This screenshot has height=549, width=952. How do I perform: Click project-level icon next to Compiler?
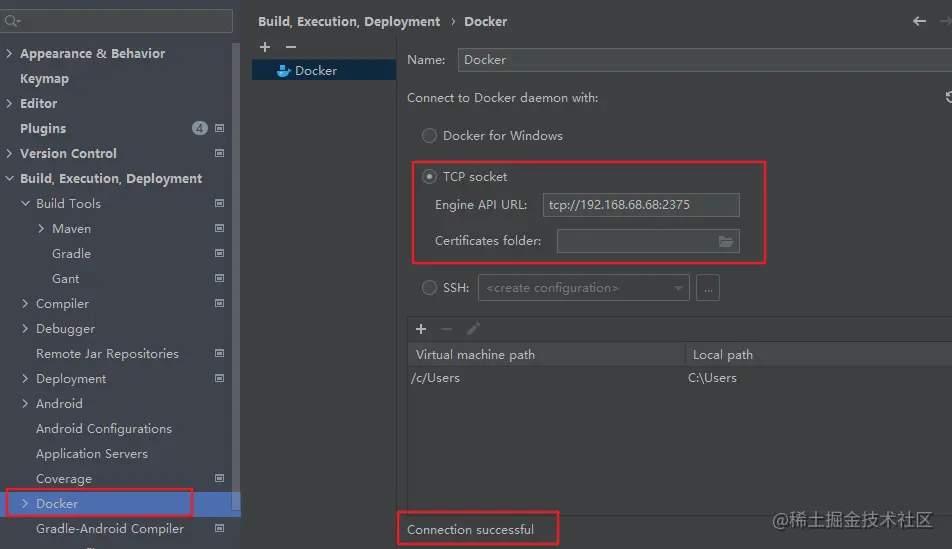(x=220, y=302)
